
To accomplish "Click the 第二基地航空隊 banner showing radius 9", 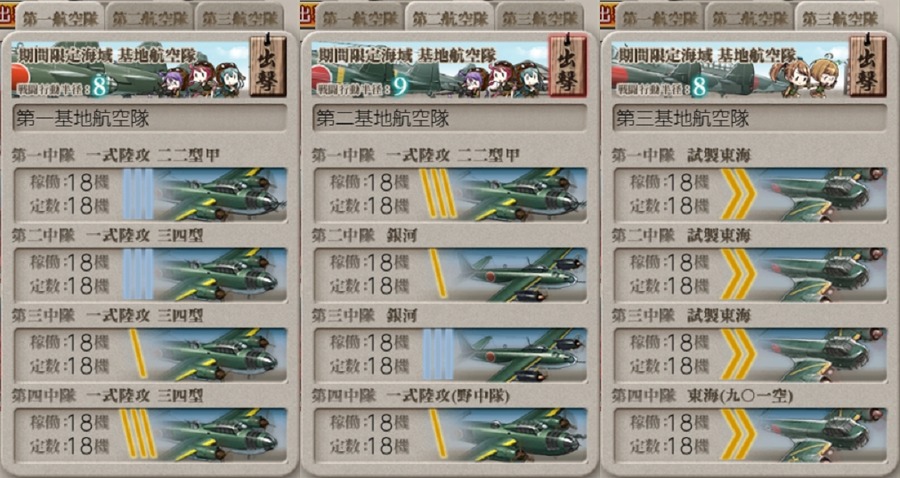I will coord(429,69).
